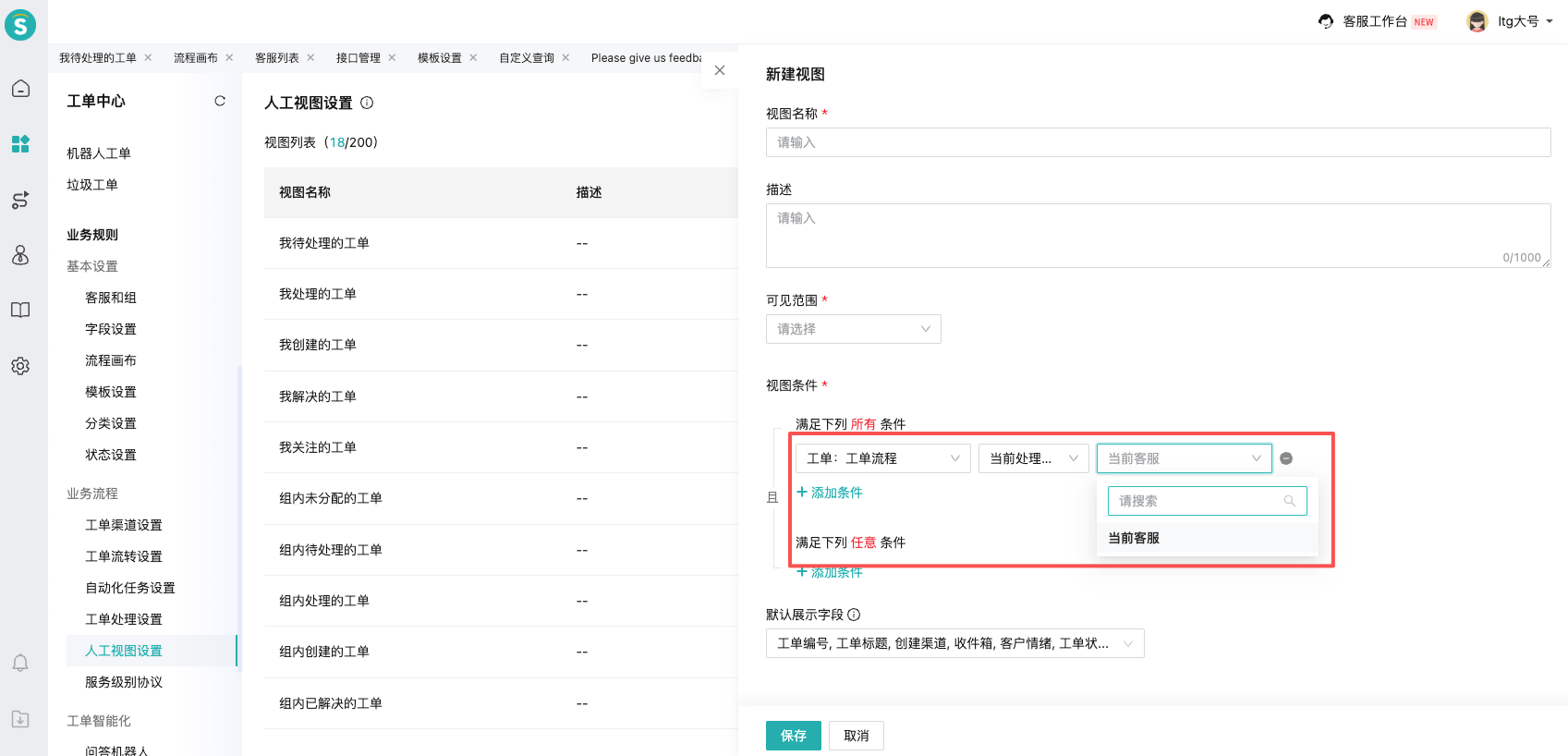Click 添加条件 under 所有 conditions
1568x756 pixels.
(830, 493)
